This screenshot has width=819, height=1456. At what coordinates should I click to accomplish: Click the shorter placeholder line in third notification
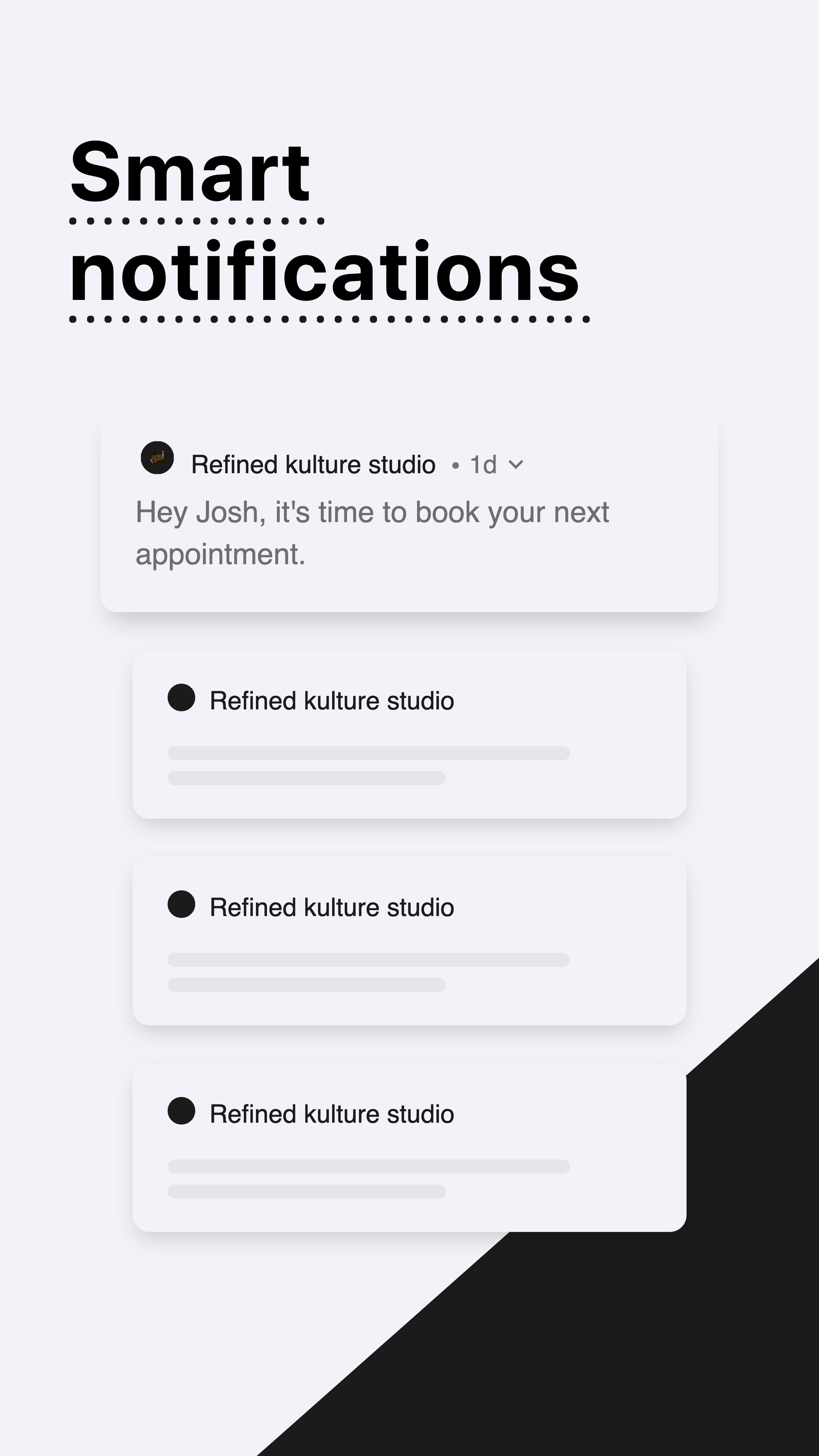[x=306, y=985]
